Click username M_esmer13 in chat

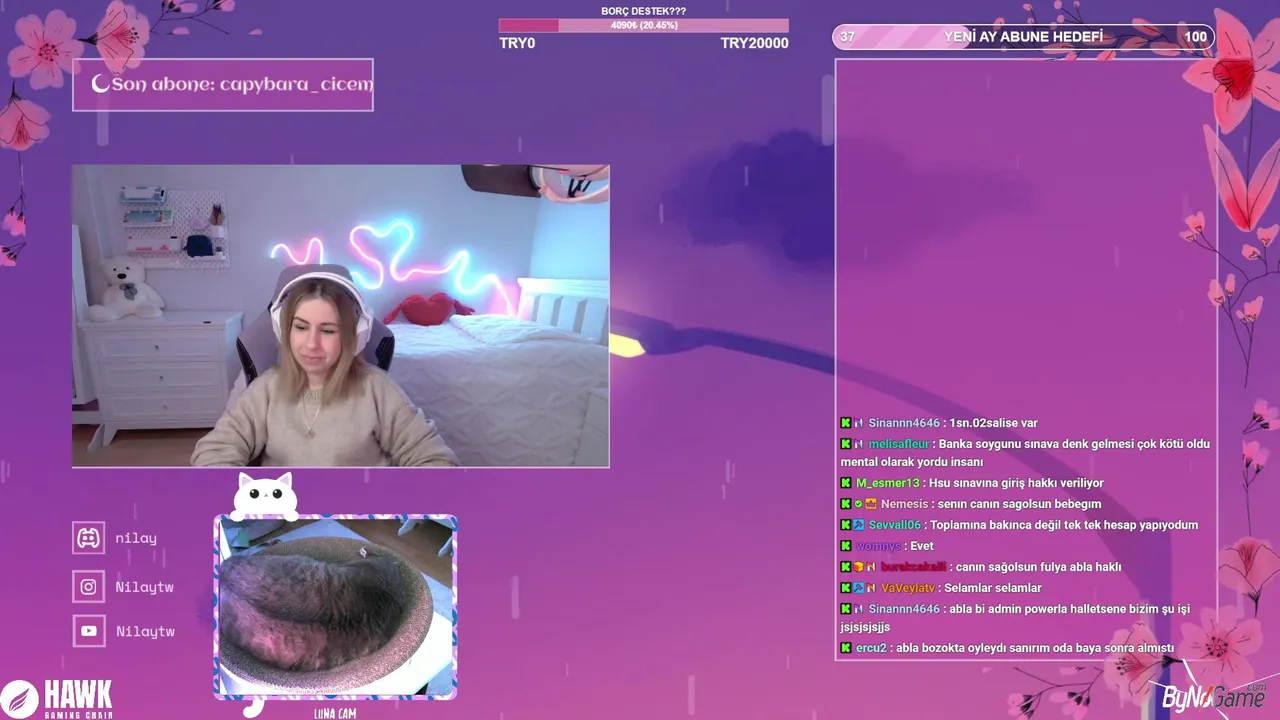887,483
